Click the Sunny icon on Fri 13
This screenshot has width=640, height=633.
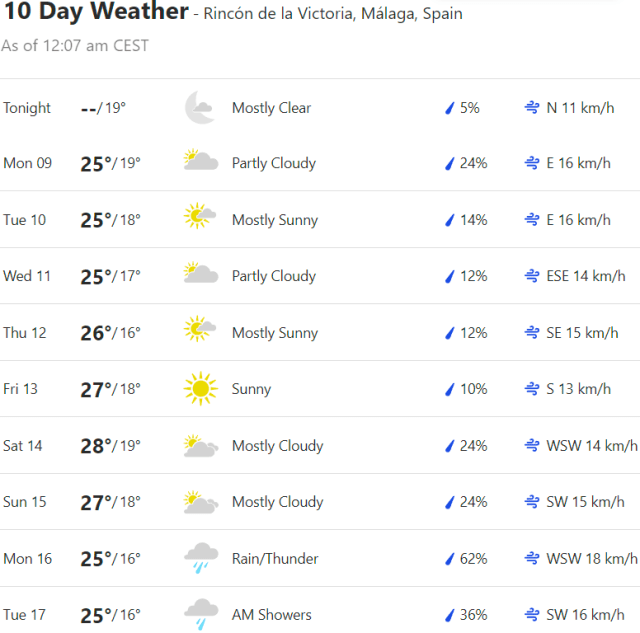(x=200, y=389)
